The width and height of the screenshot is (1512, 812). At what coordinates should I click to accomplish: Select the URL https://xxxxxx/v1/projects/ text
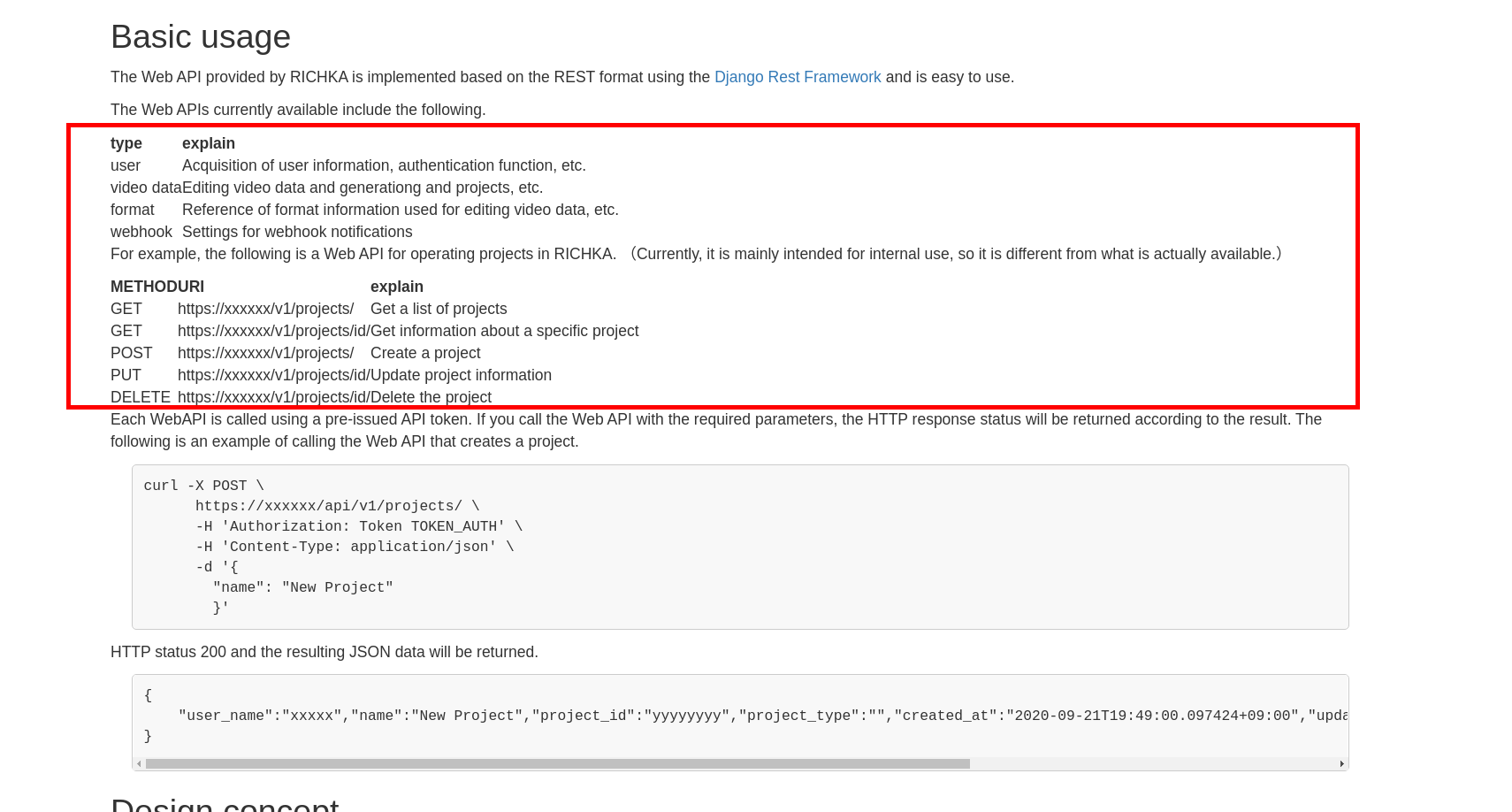[265, 309]
